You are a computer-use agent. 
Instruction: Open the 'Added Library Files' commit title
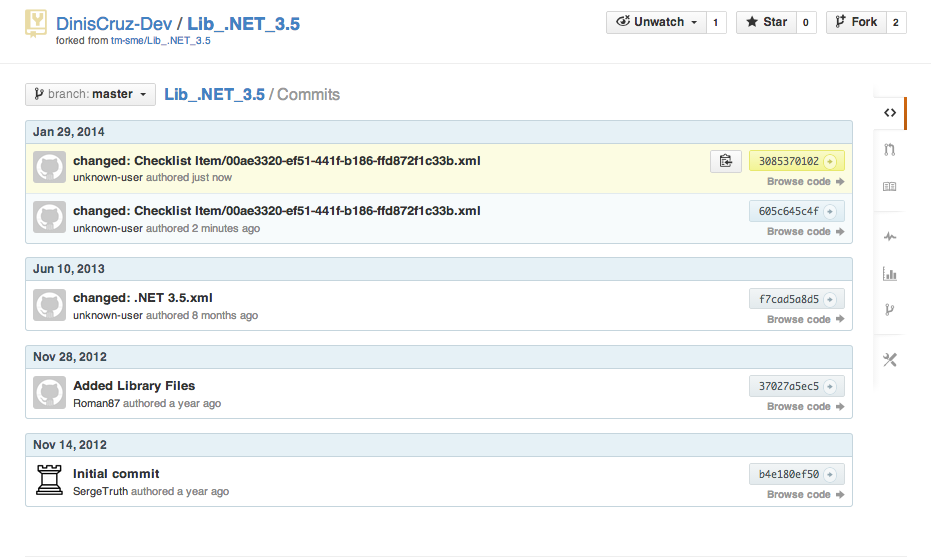(134, 386)
